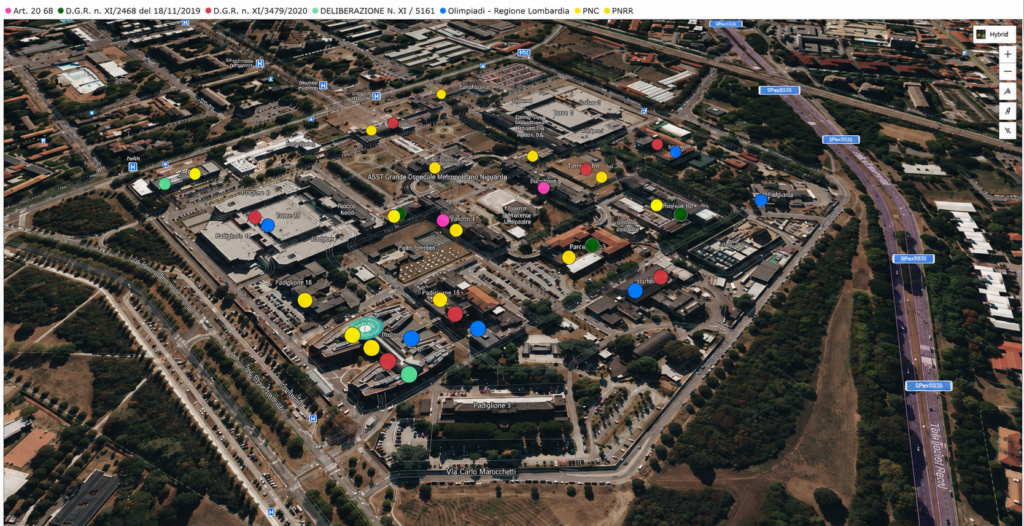
Task: Select the light green marker on the helipad building
Action: tap(409, 374)
